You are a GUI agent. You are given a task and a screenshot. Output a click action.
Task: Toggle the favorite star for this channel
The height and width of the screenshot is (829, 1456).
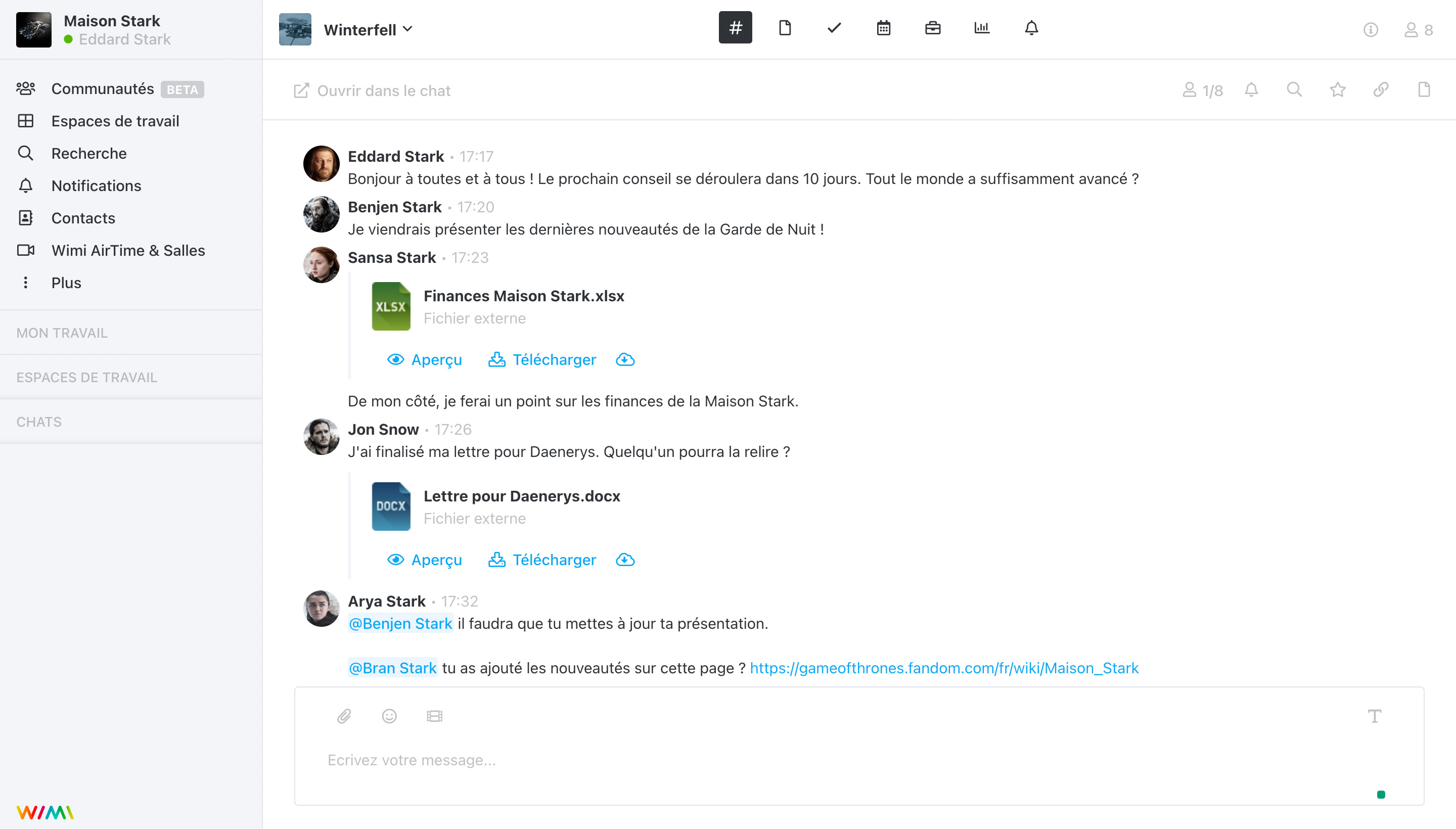(1338, 89)
